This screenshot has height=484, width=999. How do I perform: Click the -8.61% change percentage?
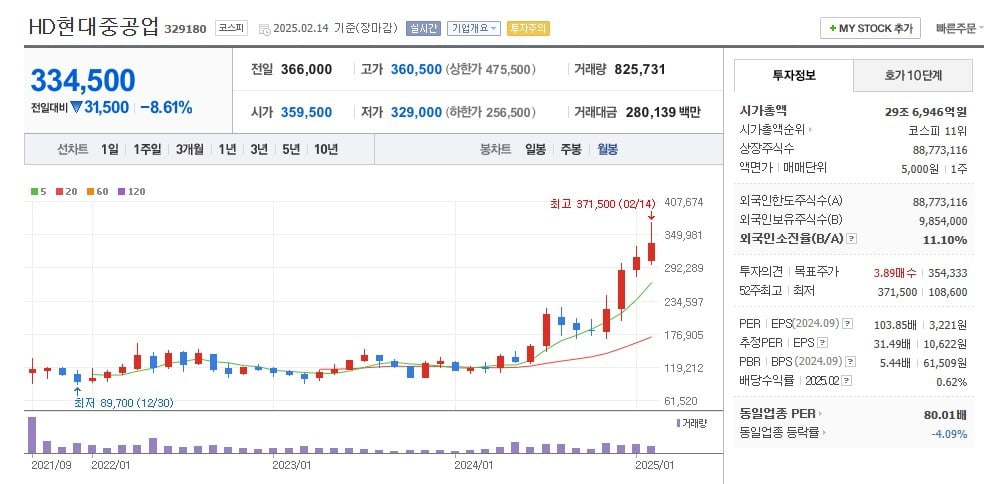166,108
